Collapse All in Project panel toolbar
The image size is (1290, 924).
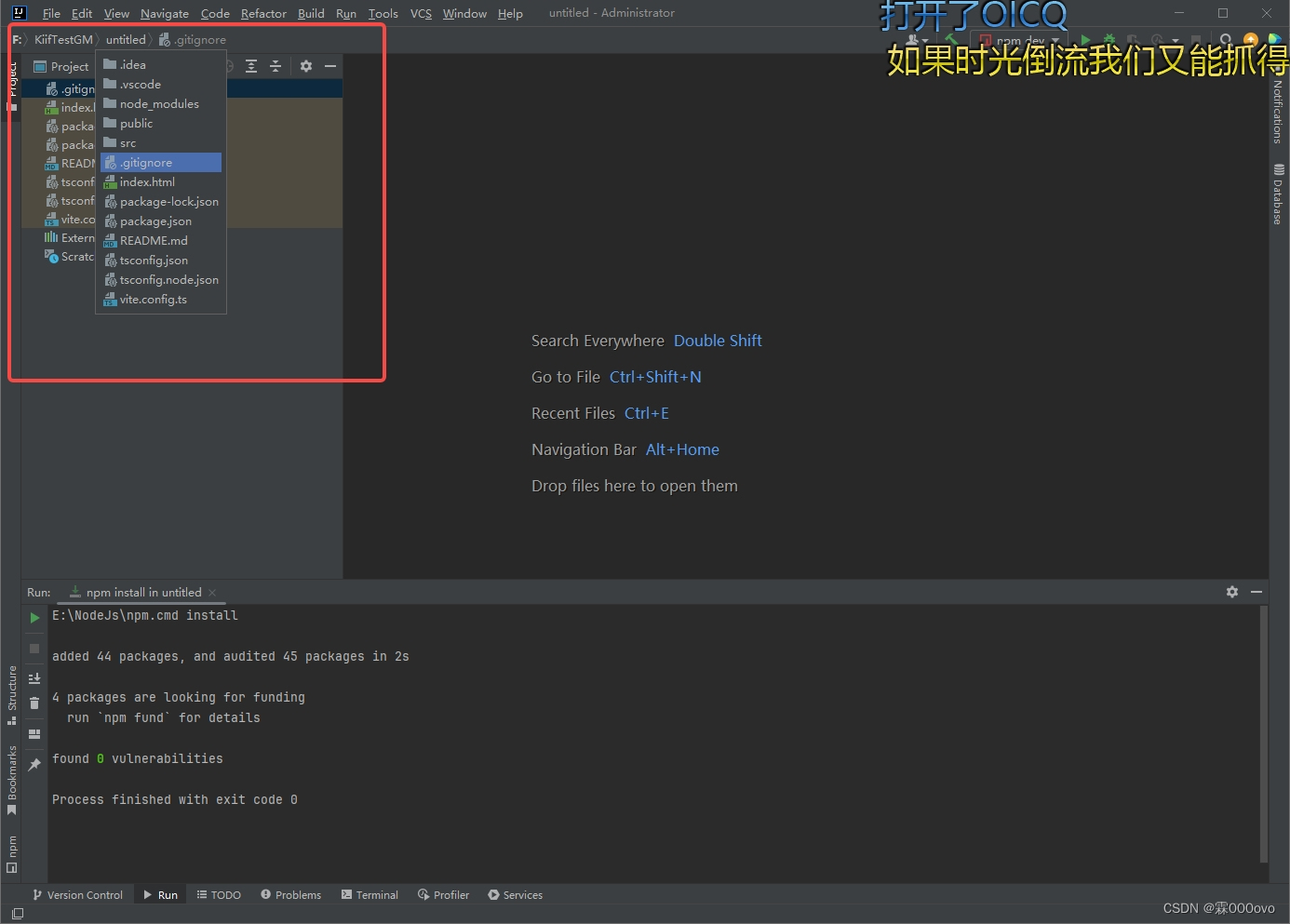tap(275, 66)
